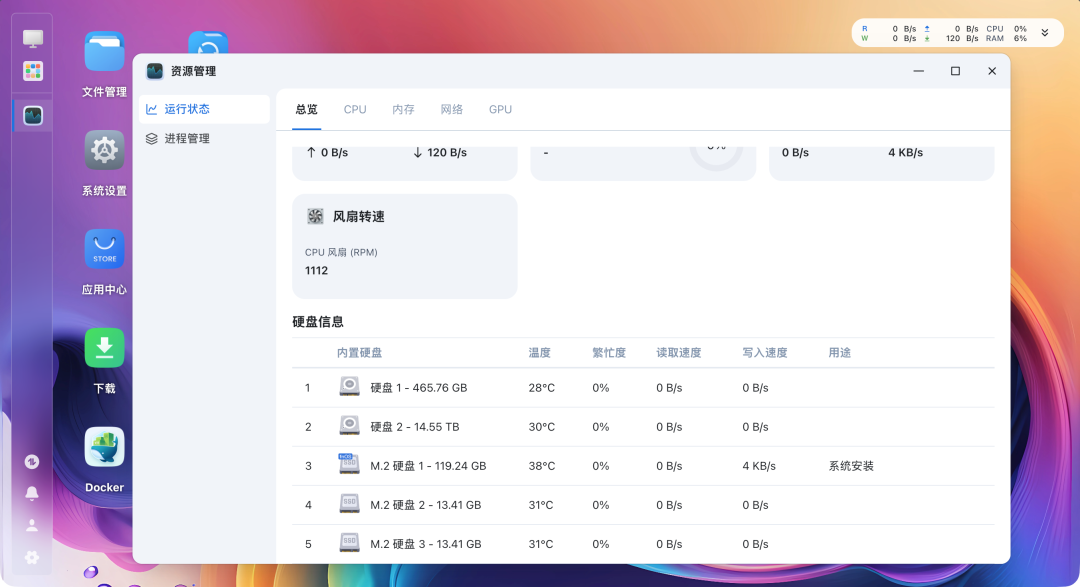Open the 下载 application icon

[103, 347]
